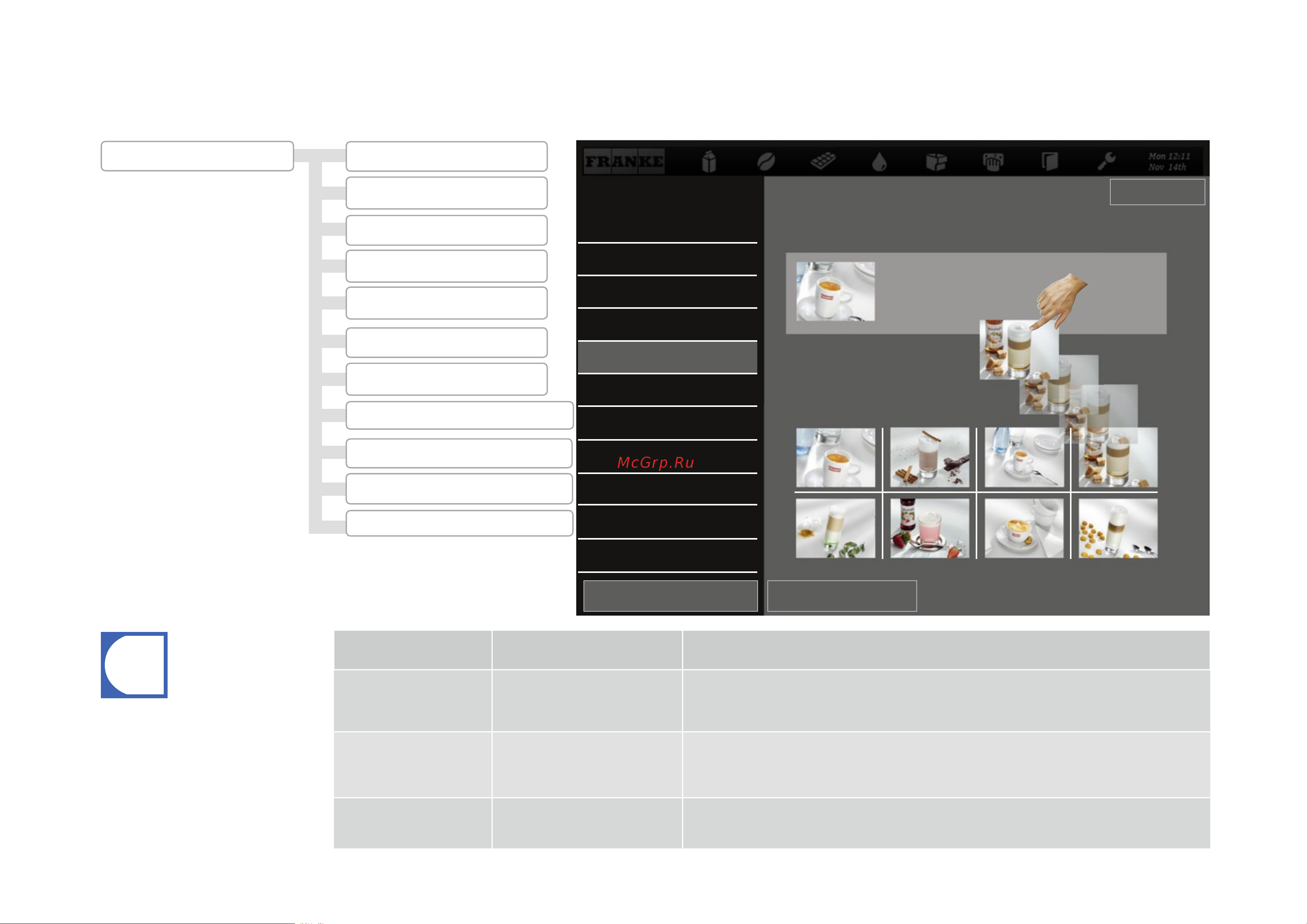
Task: Select coffee cup thumbnail inside light-gray selection bar
Action: point(835,291)
